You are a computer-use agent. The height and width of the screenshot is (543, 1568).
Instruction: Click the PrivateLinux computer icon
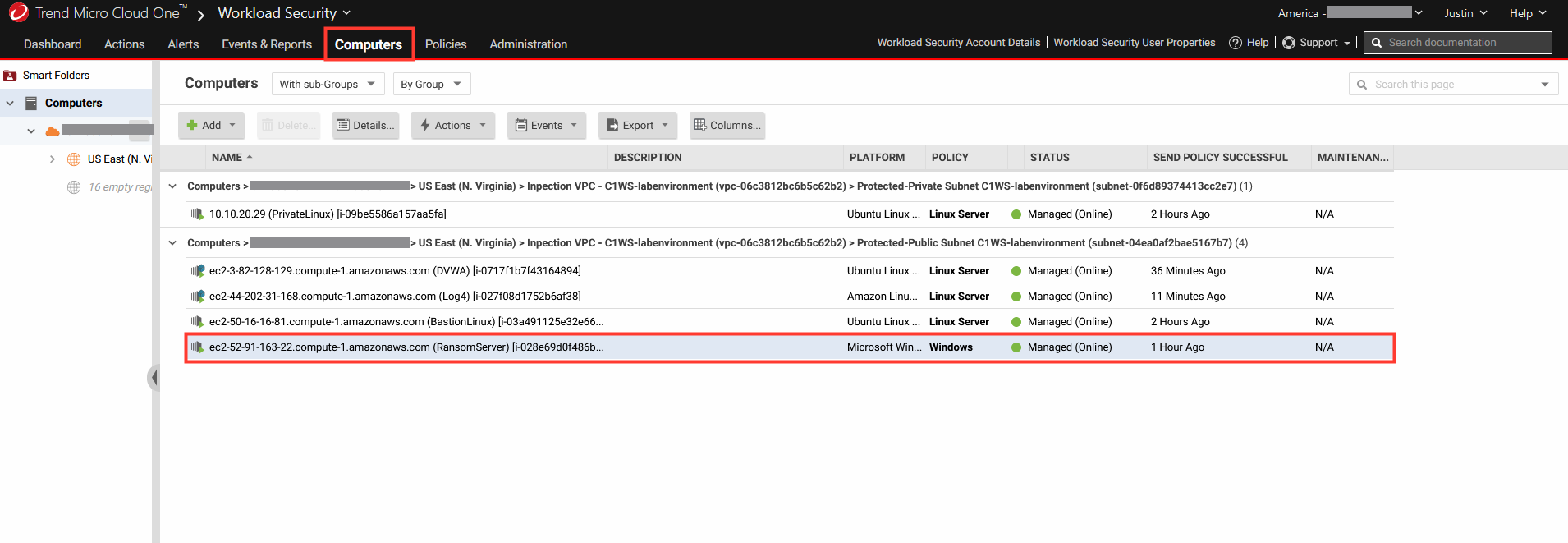197,214
